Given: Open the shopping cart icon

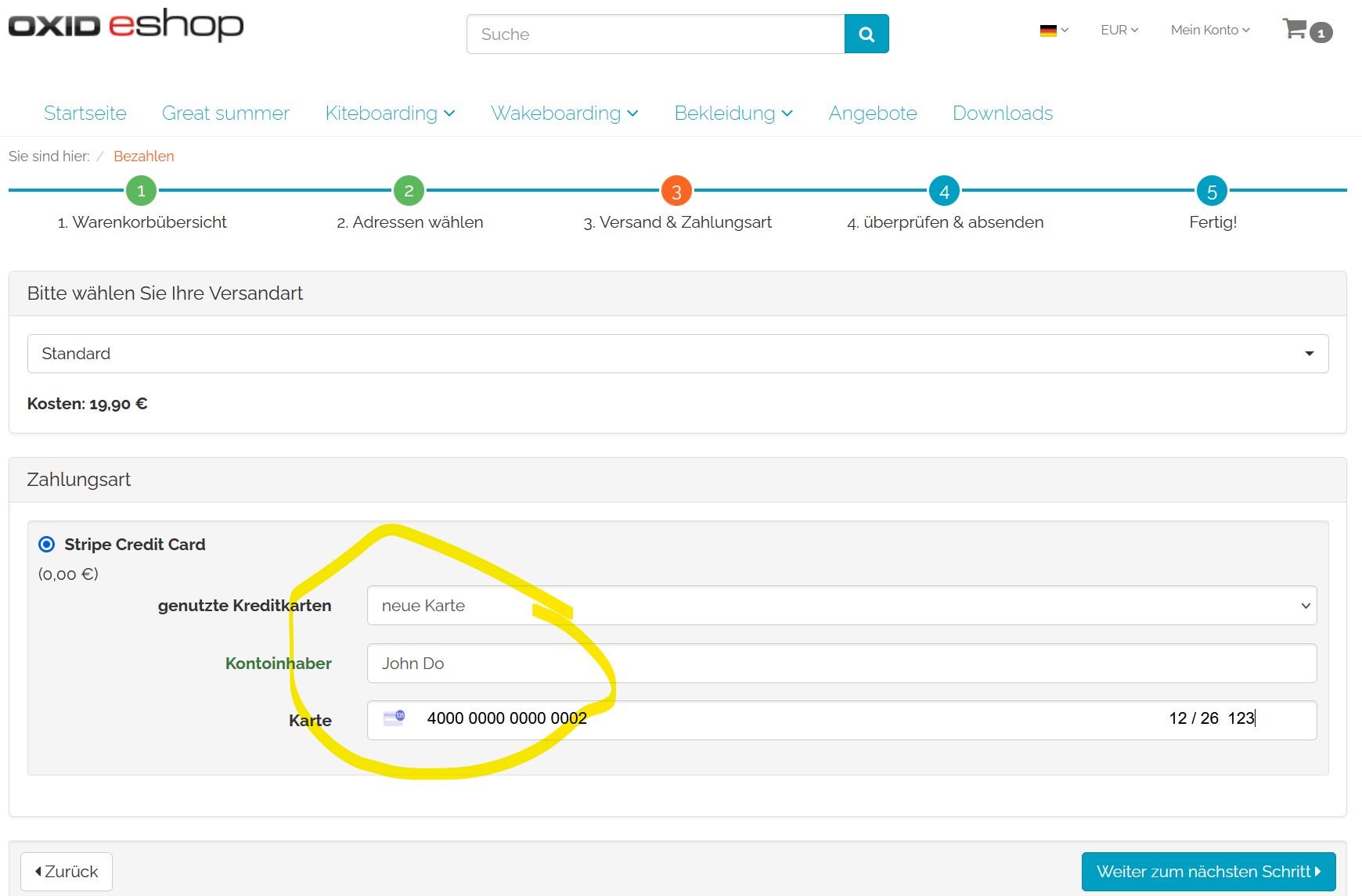Looking at the screenshot, I should click(1296, 30).
